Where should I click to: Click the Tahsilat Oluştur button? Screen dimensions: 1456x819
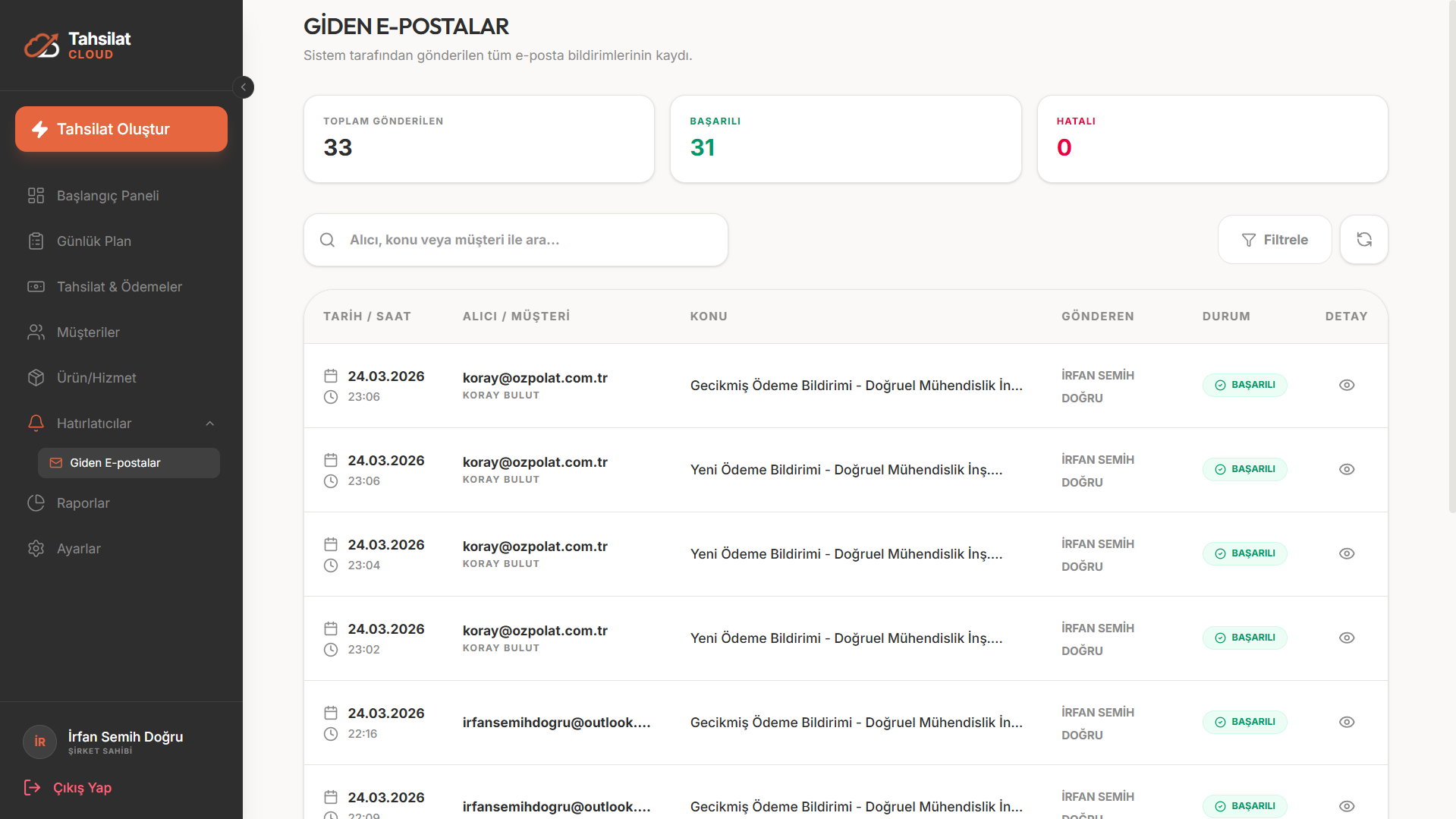121,129
